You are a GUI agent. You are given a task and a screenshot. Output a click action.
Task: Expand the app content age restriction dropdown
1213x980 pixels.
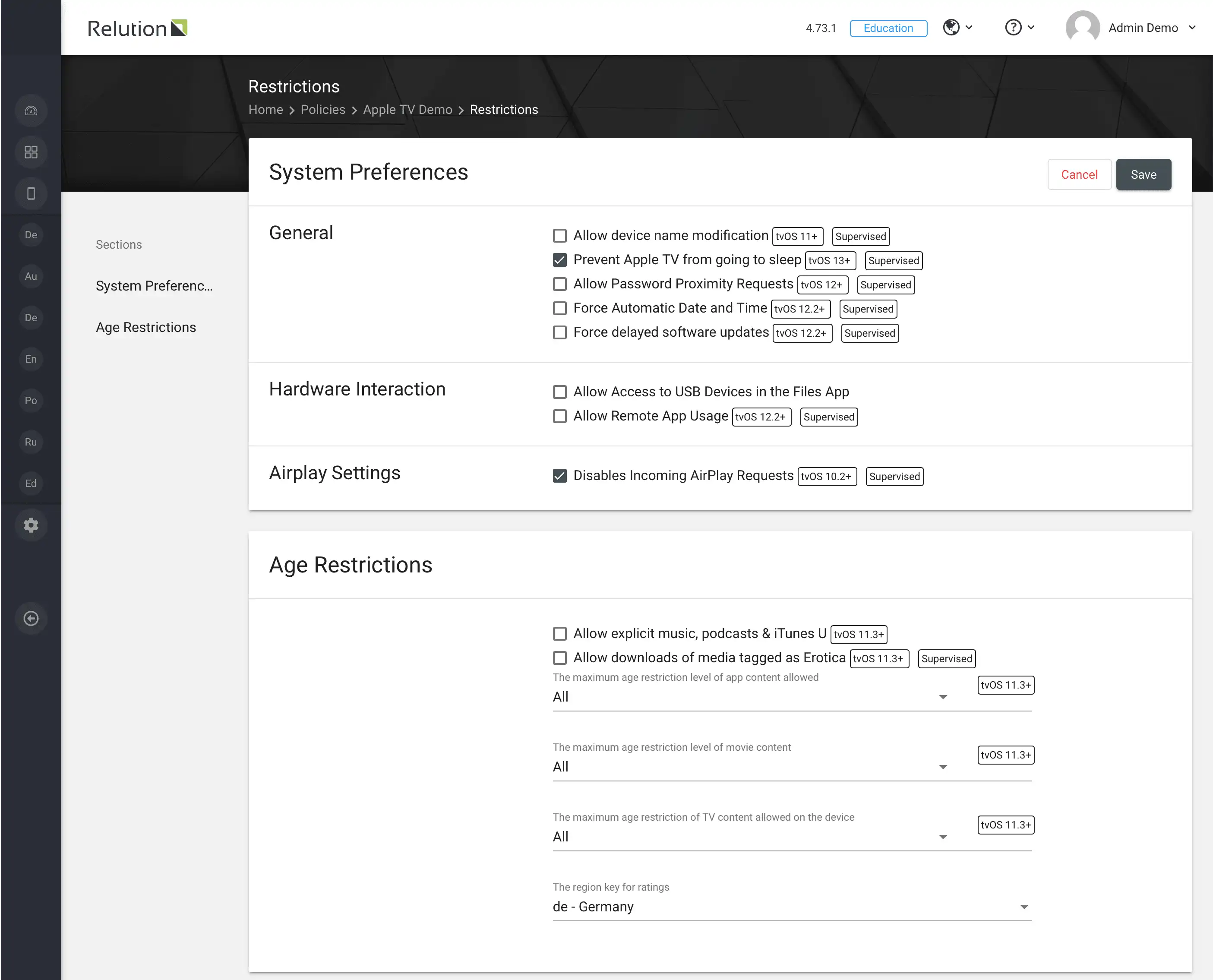pyautogui.click(x=750, y=697)
